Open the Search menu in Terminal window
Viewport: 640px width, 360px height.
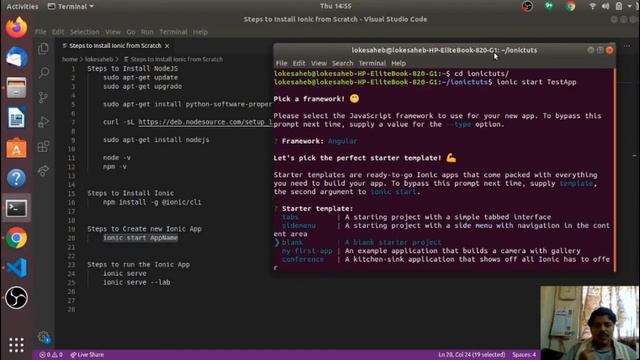coord(342,63)
